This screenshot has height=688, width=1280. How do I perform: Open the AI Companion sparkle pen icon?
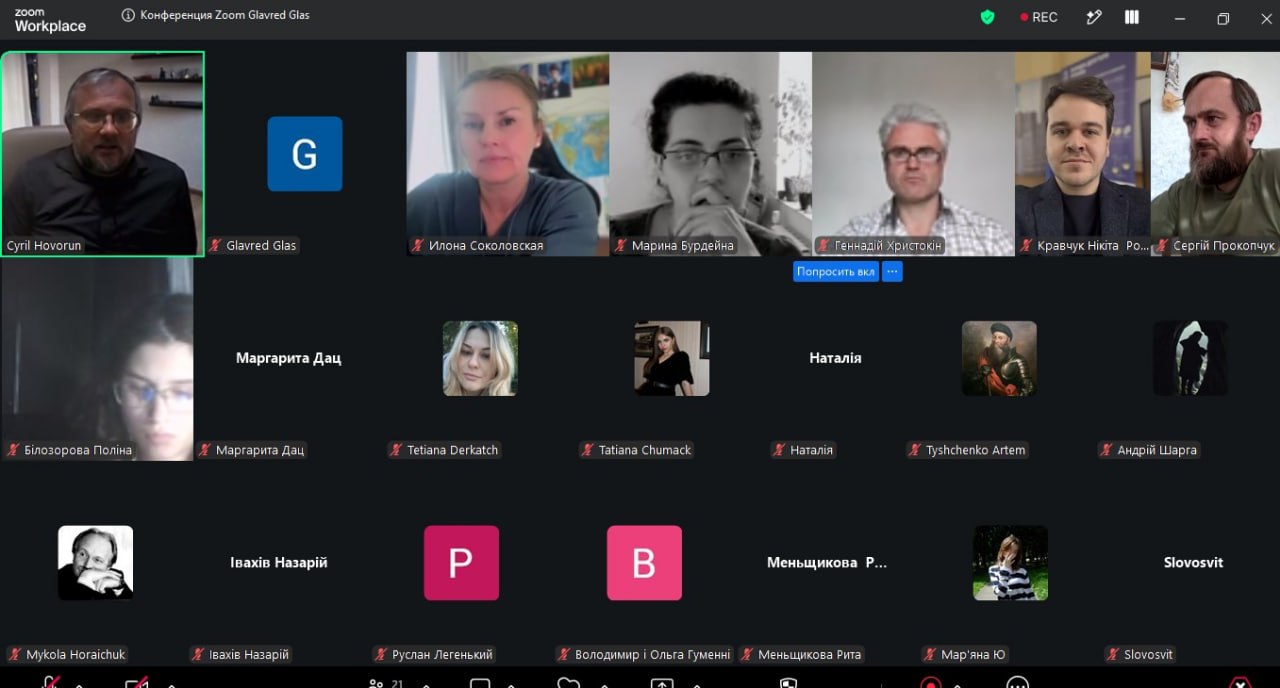(1094, 17)
